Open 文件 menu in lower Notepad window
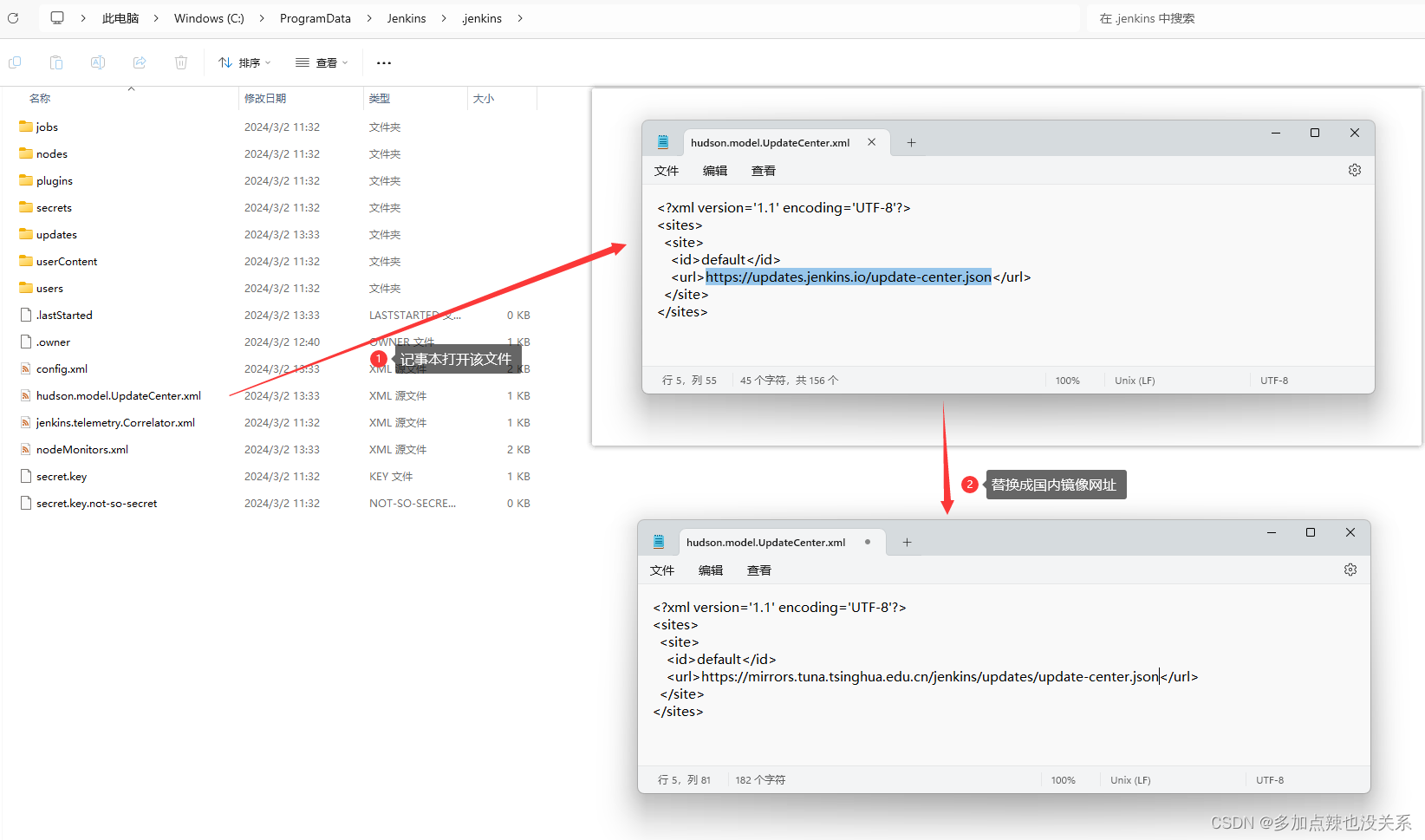This screenshot has width=1425, height=840. pos(662,570)
